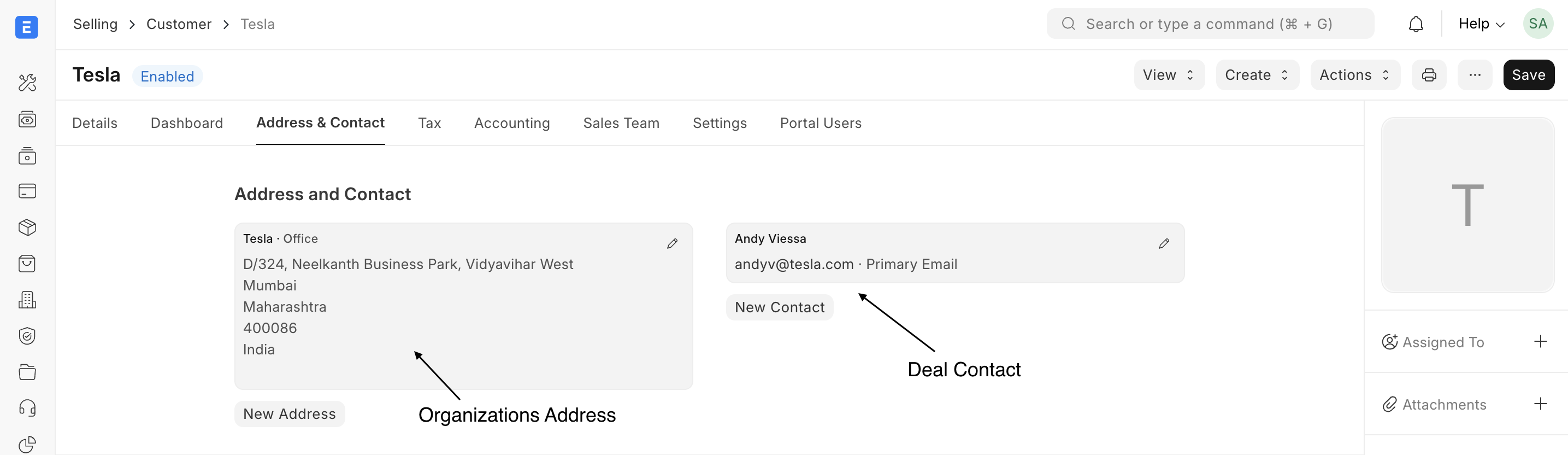This screenshot has height=455, width=1568.
Task: Open the Help menu
Action: point(1481,25)
